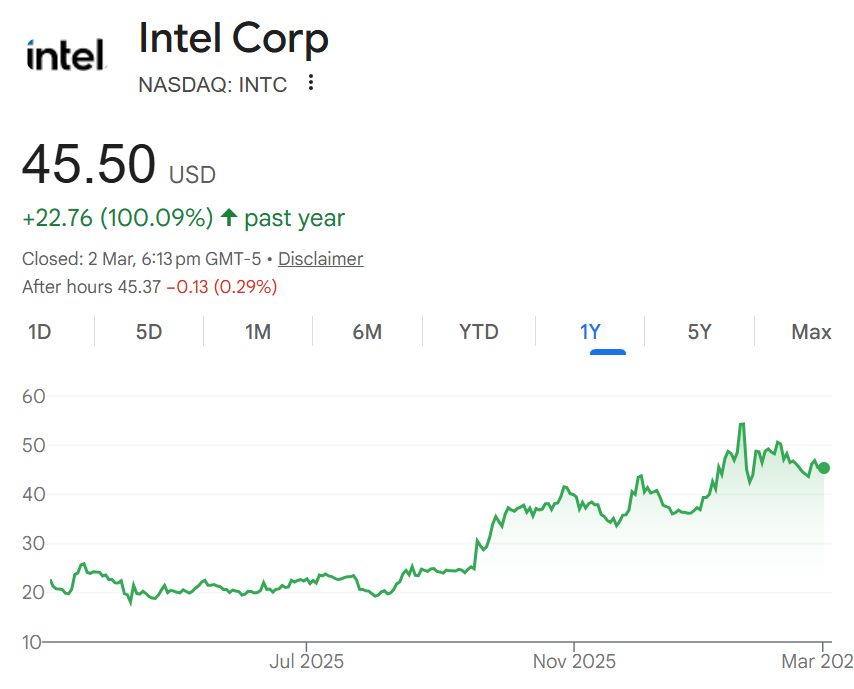Click the active 1Y range tab

click(590, 332)
